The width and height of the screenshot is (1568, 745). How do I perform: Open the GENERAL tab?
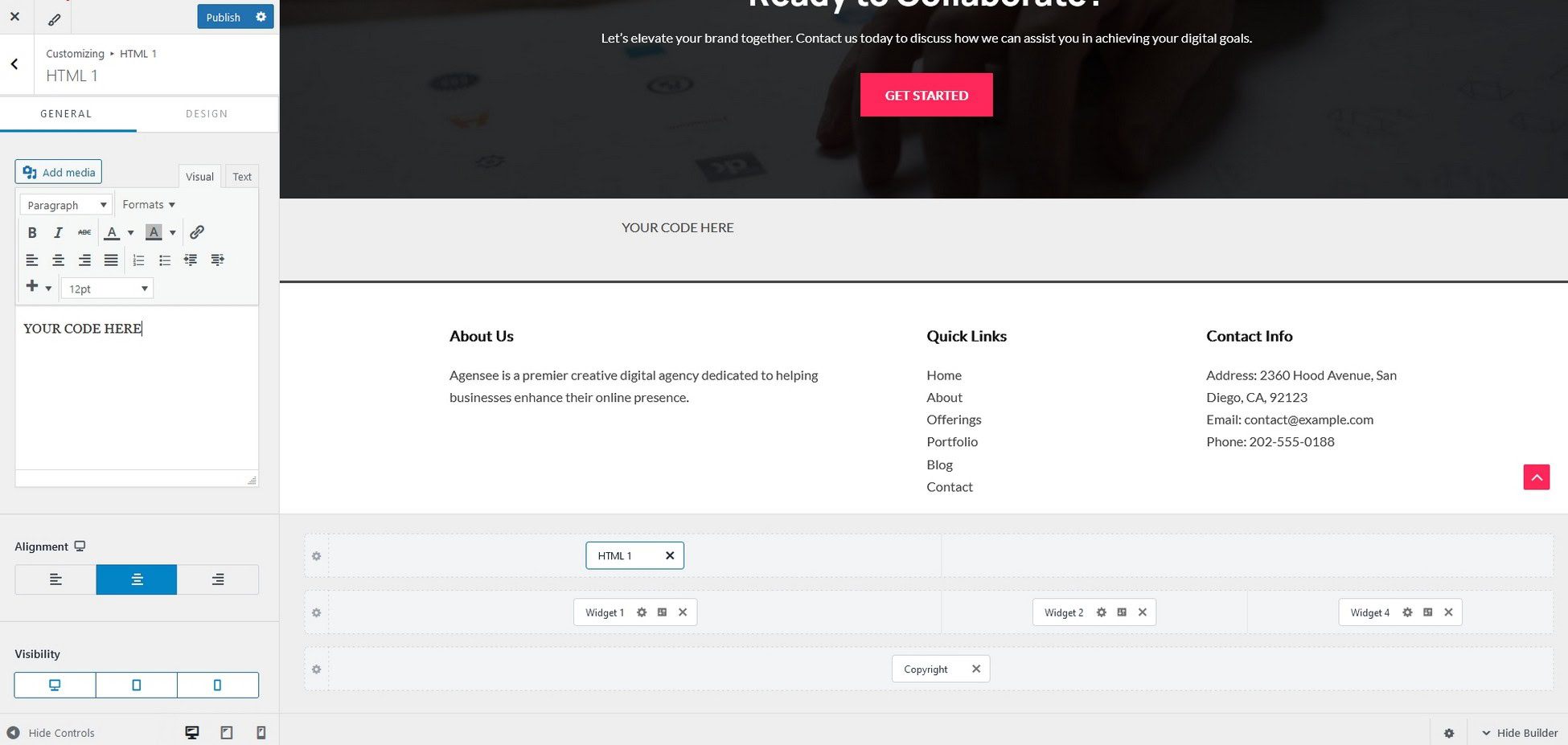pos(67,114)
